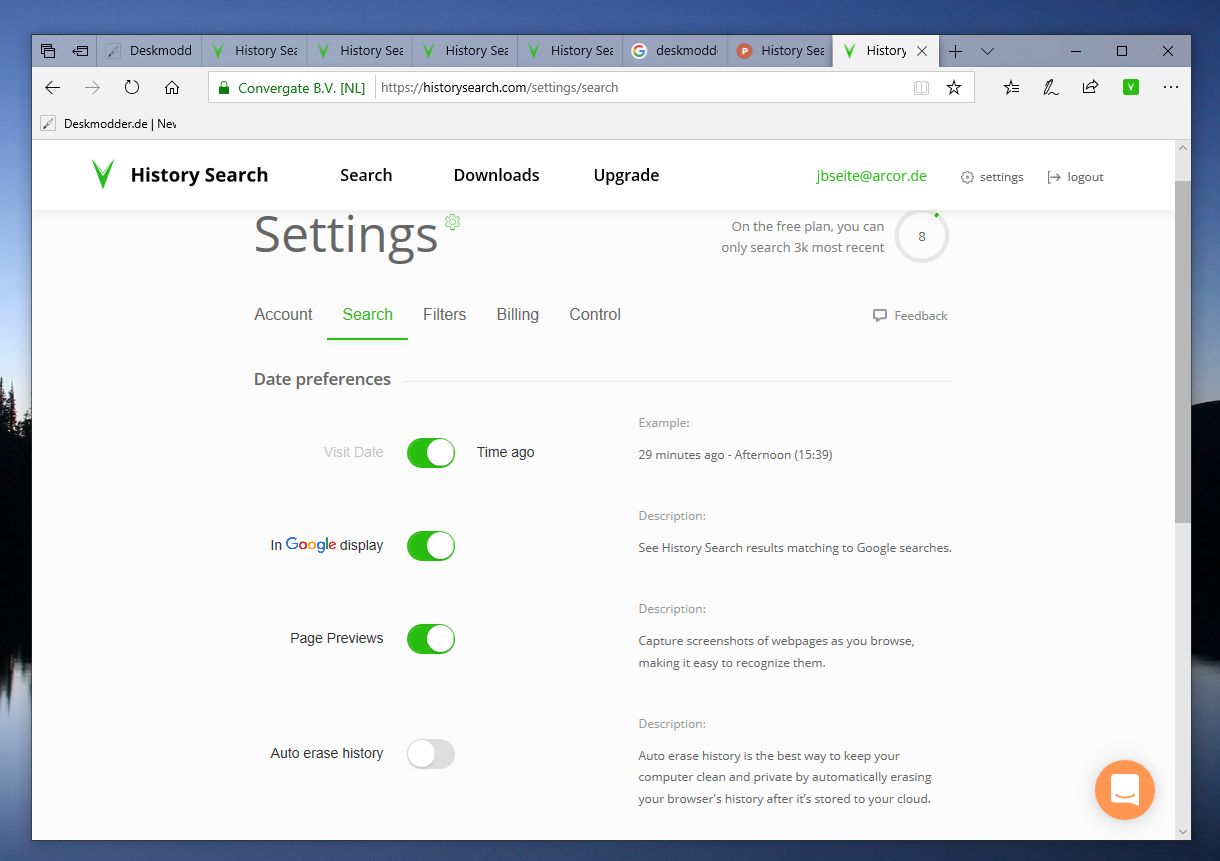Refresh the page with the reload icon
The width and height of the screenshot is (1220, 861).
pyautogui.click(x=132, y=88)
